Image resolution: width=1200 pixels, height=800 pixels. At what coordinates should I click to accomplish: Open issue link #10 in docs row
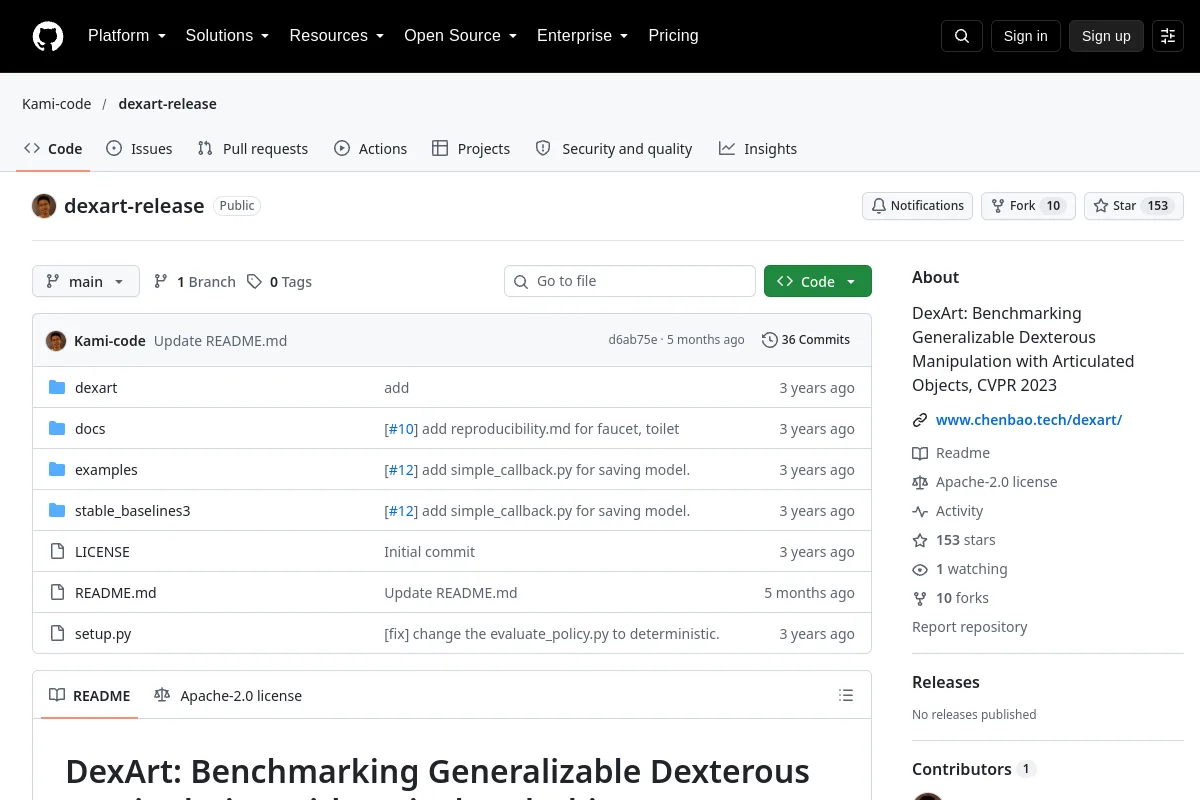(x=401, y=429)
